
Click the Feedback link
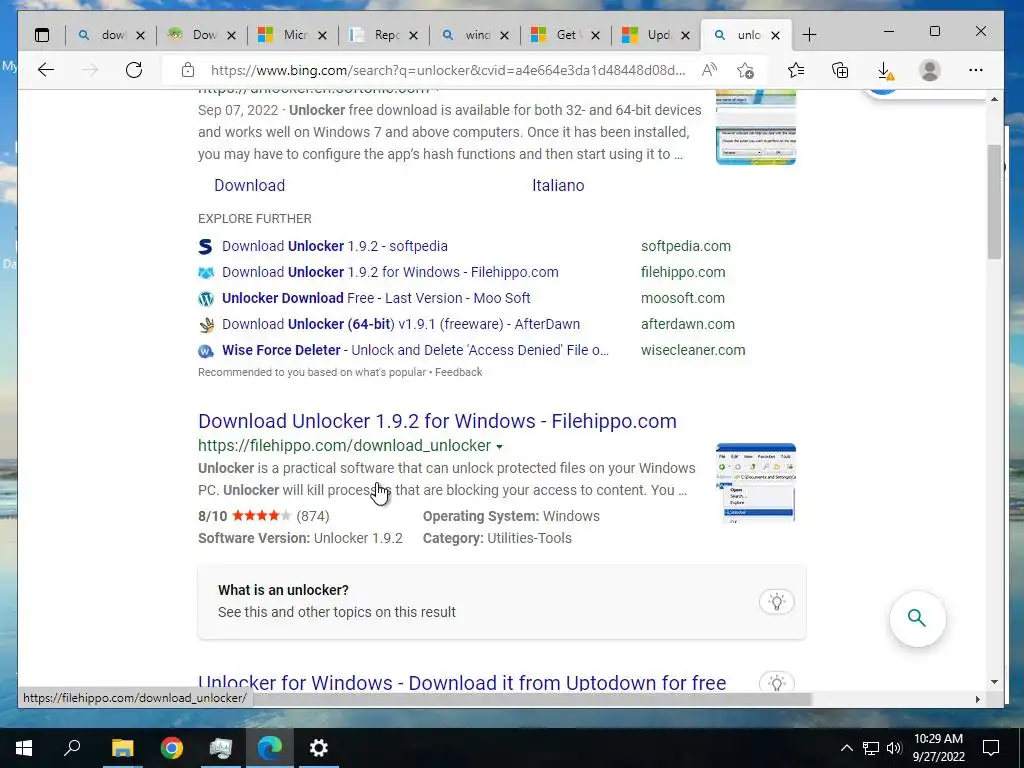point(458,372)
